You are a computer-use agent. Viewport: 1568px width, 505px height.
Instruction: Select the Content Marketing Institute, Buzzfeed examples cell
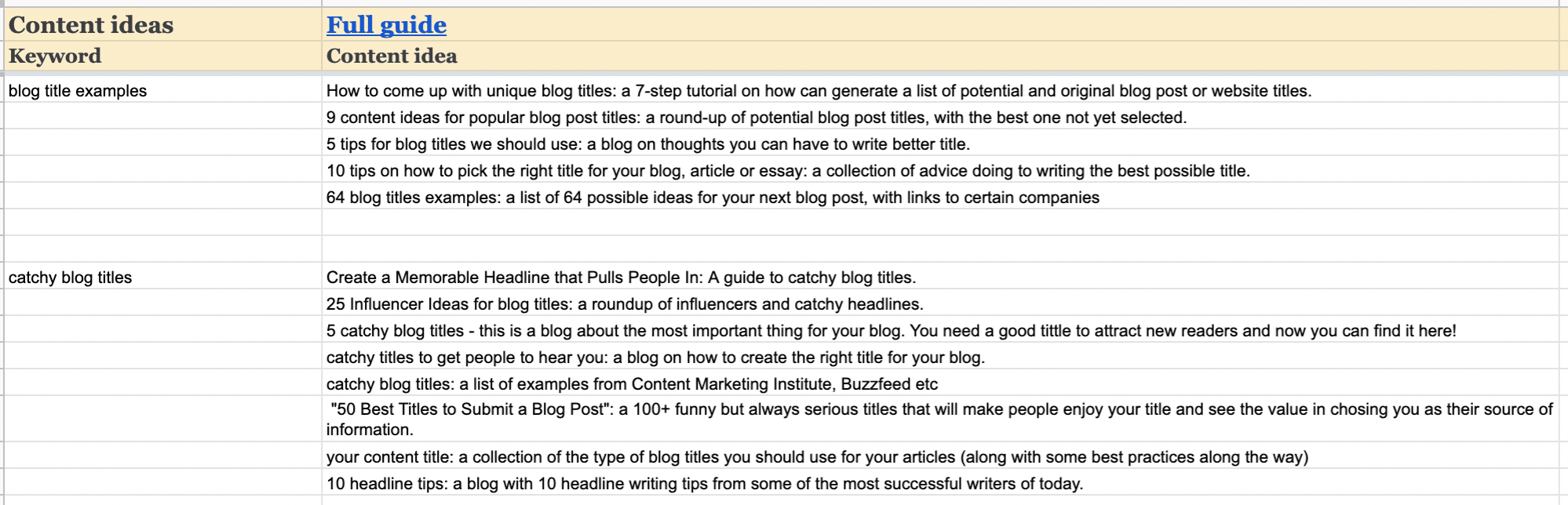point(939,383)
